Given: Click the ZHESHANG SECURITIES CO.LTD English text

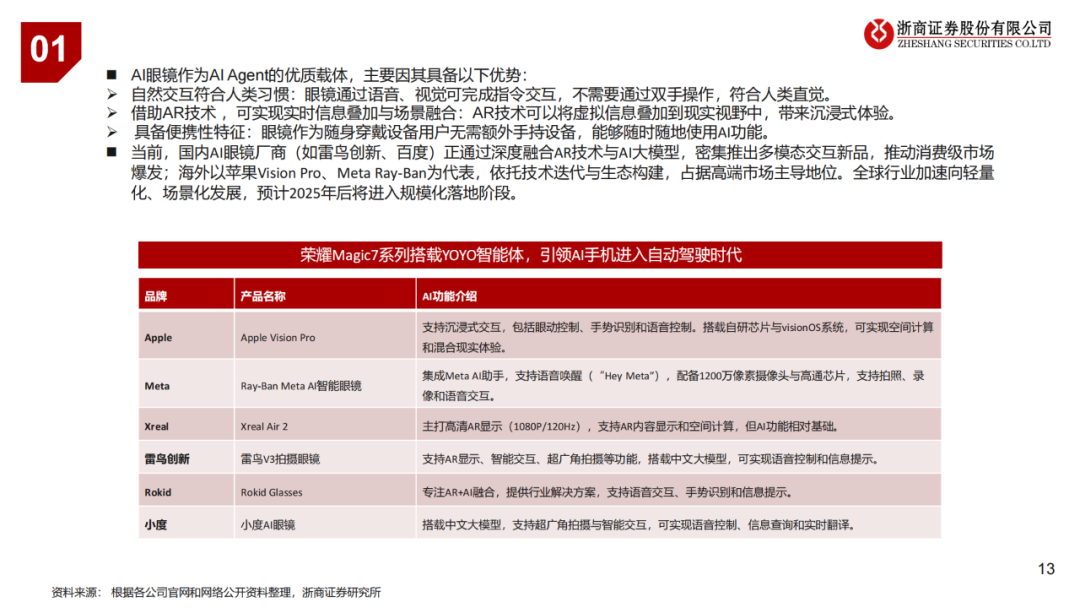Looking at the screenshot, I should [x=974, y=43].
